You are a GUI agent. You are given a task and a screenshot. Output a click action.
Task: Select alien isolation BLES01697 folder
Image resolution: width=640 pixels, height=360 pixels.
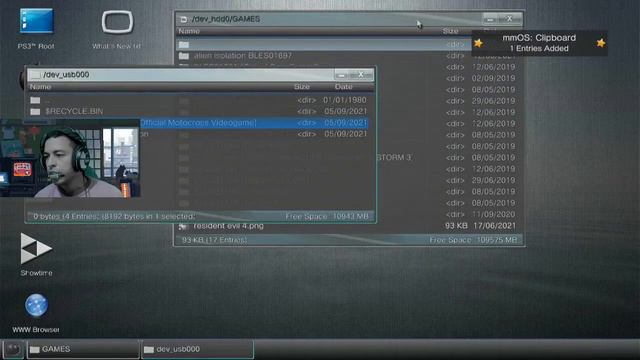pos(243,56)
